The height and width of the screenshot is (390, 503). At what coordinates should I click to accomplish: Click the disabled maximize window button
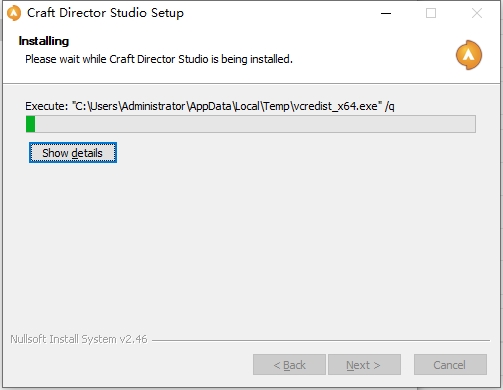pos(431,13)
